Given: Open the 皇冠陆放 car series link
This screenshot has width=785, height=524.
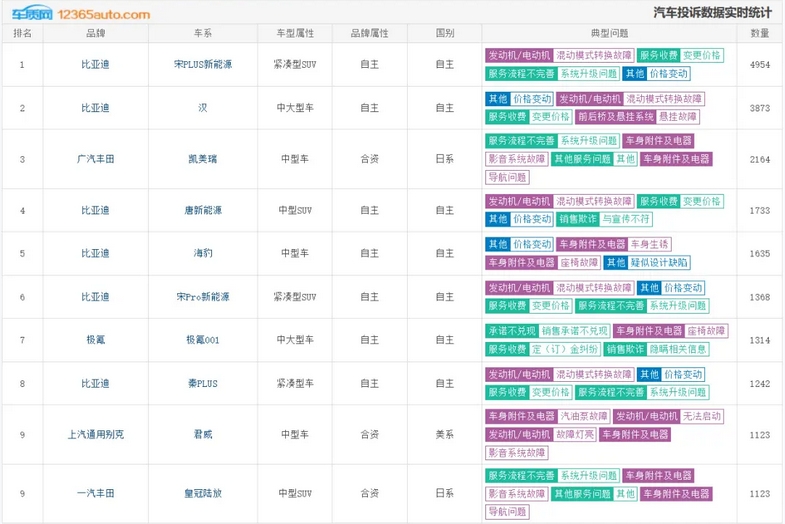Looking at the screenshot, I should coord(203,493).
